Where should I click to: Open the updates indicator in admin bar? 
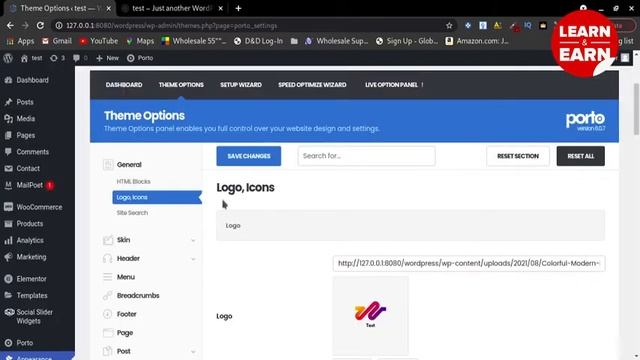coord(57,58)
